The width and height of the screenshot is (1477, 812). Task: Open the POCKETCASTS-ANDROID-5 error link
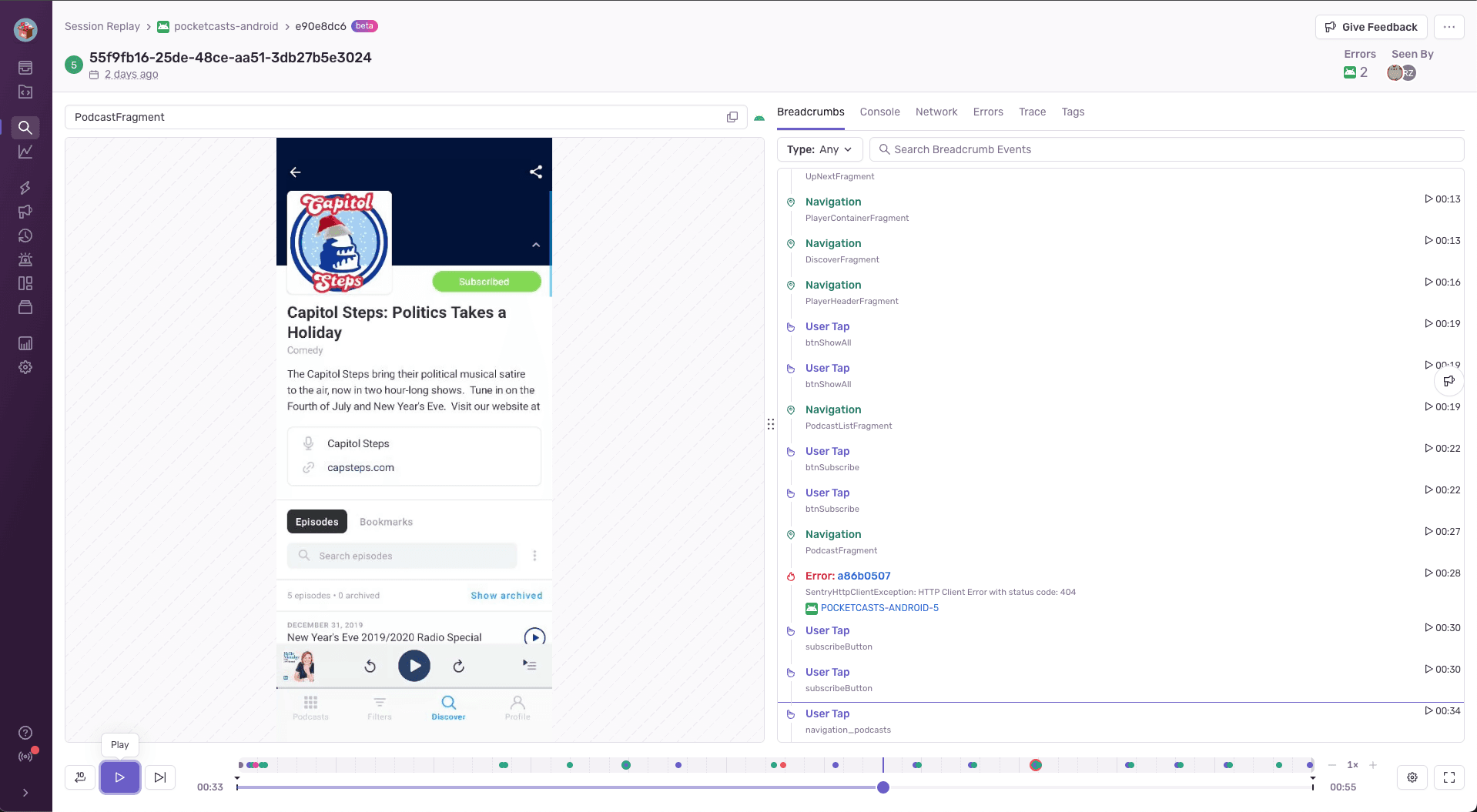coord(879,607)
